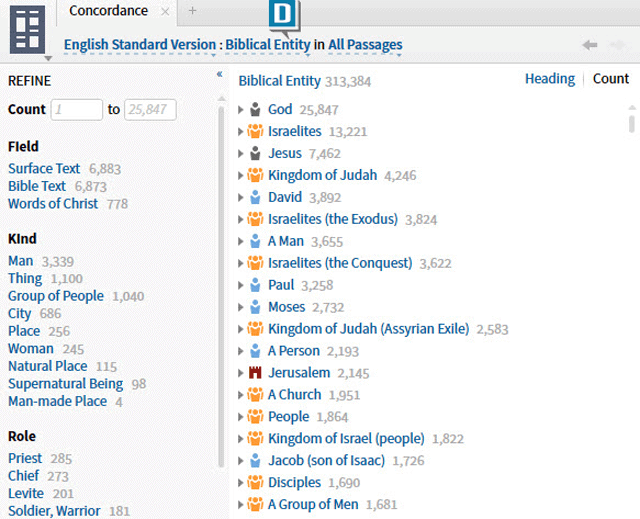Switch to the Concordance tab
640x519 pixels.
[109, 11]
